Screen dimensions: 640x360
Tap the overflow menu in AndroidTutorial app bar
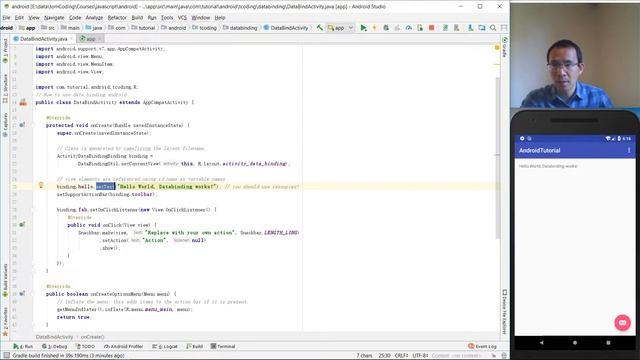(629, 151)
